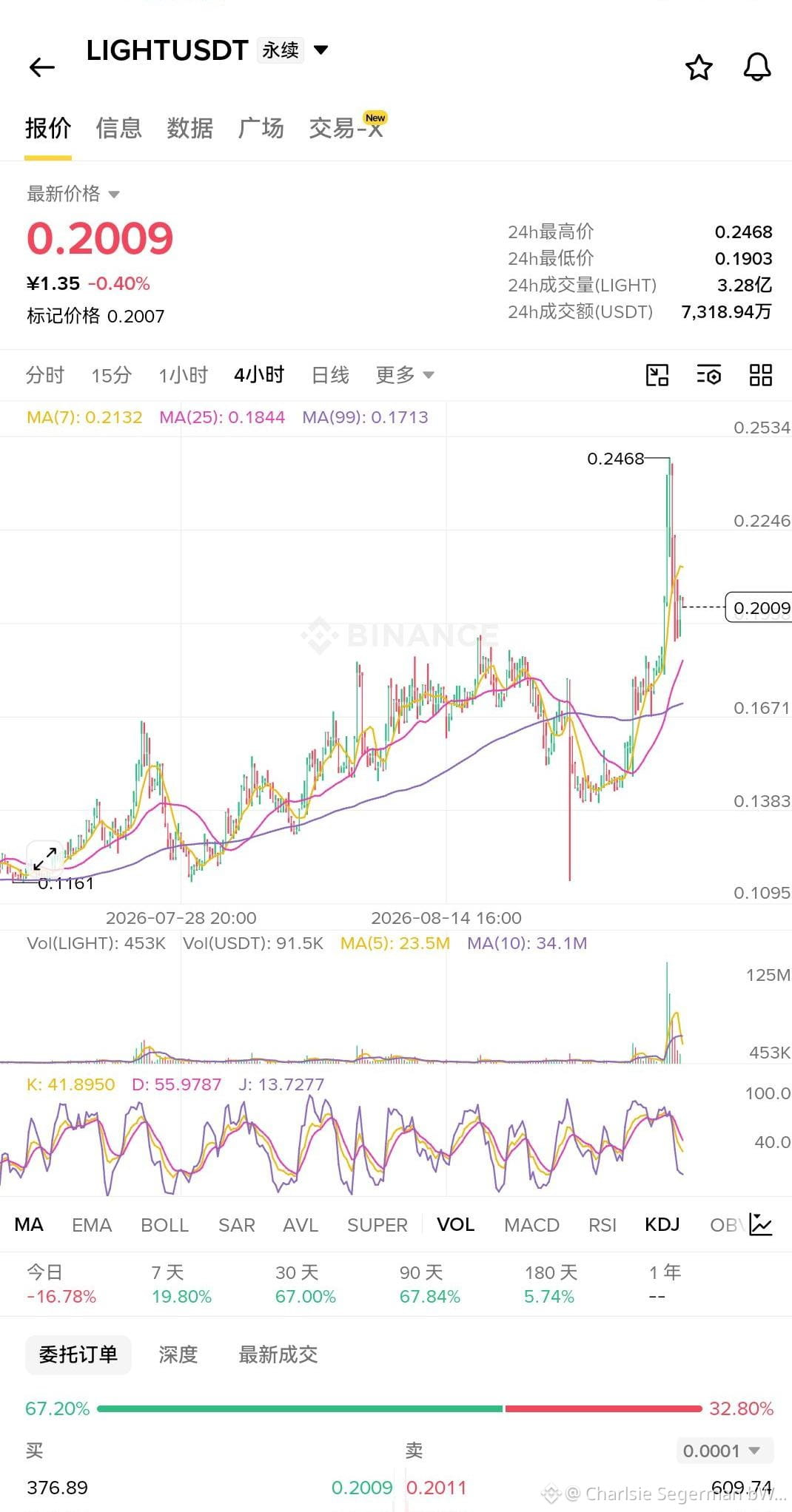
Task: Toggle the VOL sub-indicator
Action: coord(455,1225)
